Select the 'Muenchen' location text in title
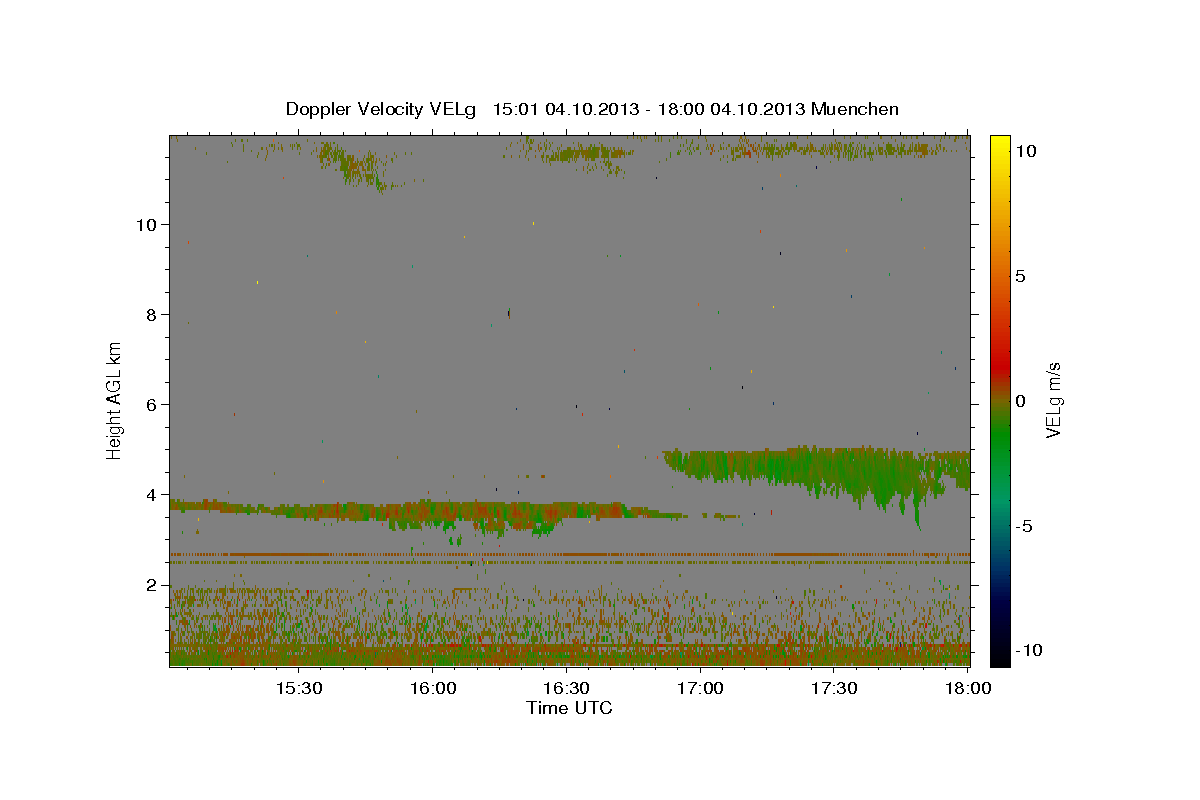The height and width of the screenshot is (800, 1200). click(x=855, y=109)
